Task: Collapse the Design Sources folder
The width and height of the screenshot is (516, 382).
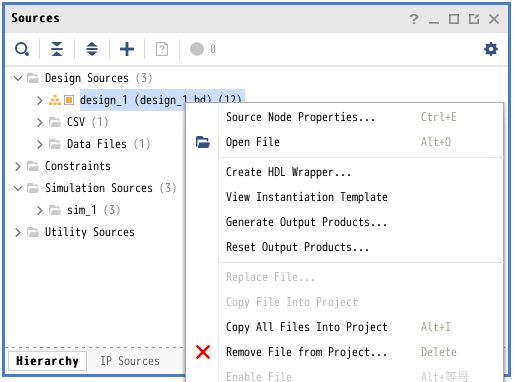Action: 18,78
